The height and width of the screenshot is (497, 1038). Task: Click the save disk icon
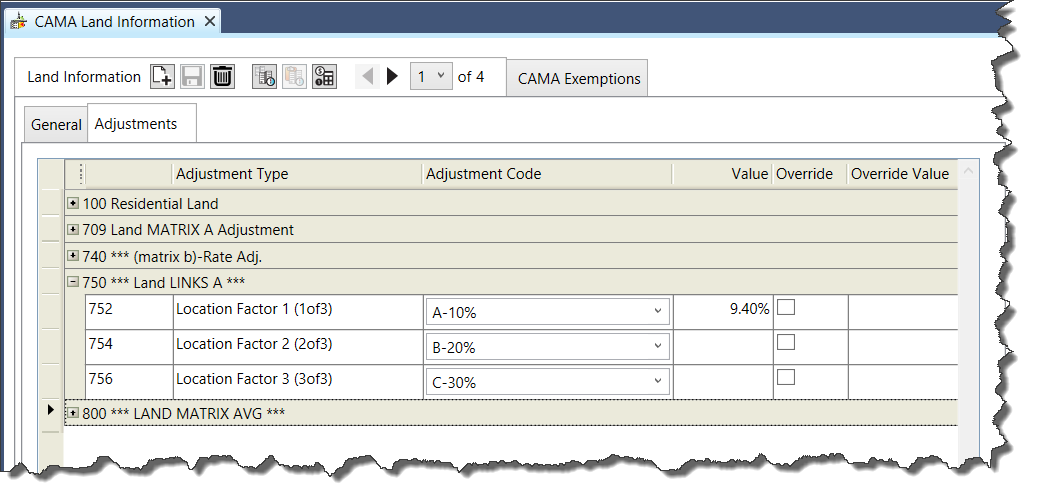(192, 77)
